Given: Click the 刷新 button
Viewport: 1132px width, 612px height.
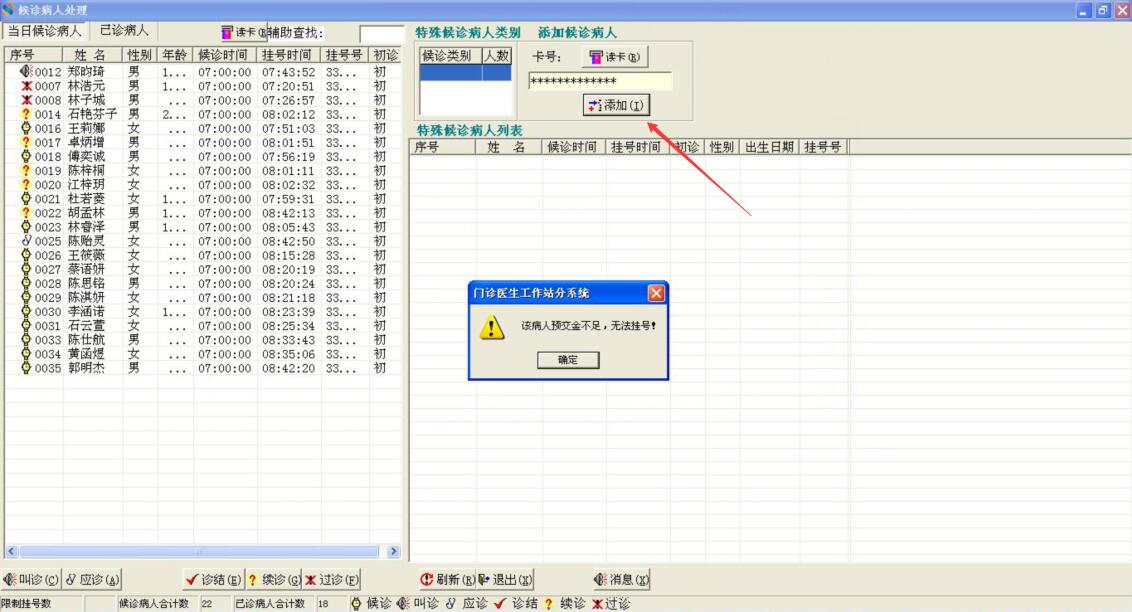Looking at the screenshot, I should tap(447, 580).
